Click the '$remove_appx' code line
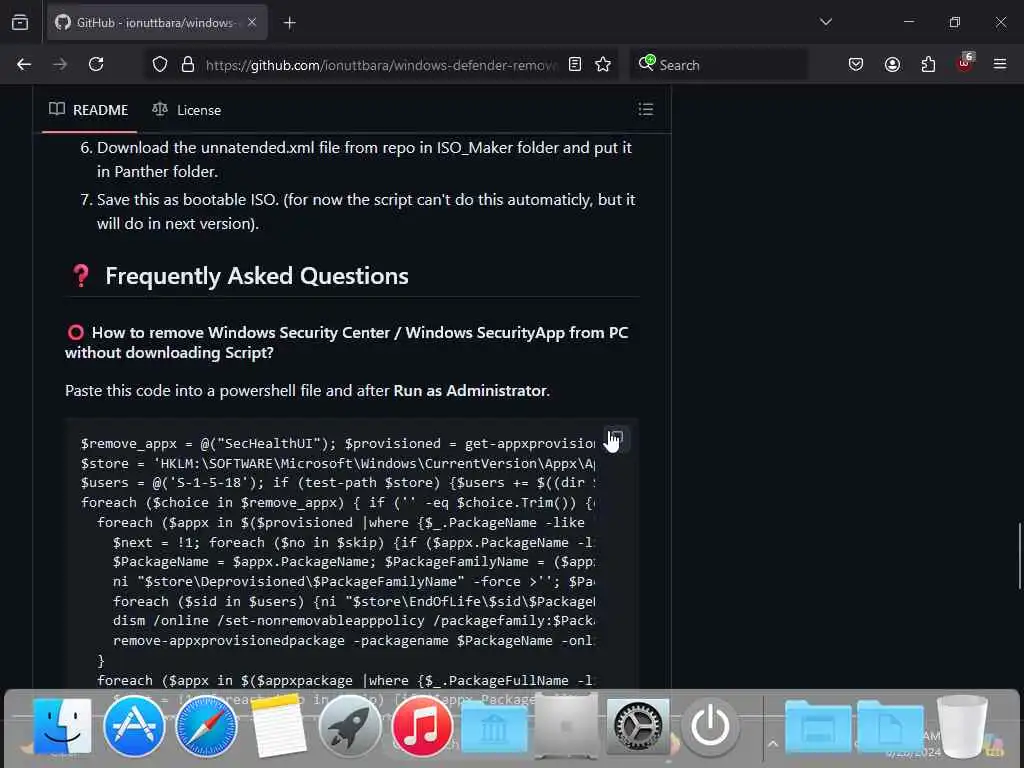Screen dimensions: 1024x768 coord(338,443)
